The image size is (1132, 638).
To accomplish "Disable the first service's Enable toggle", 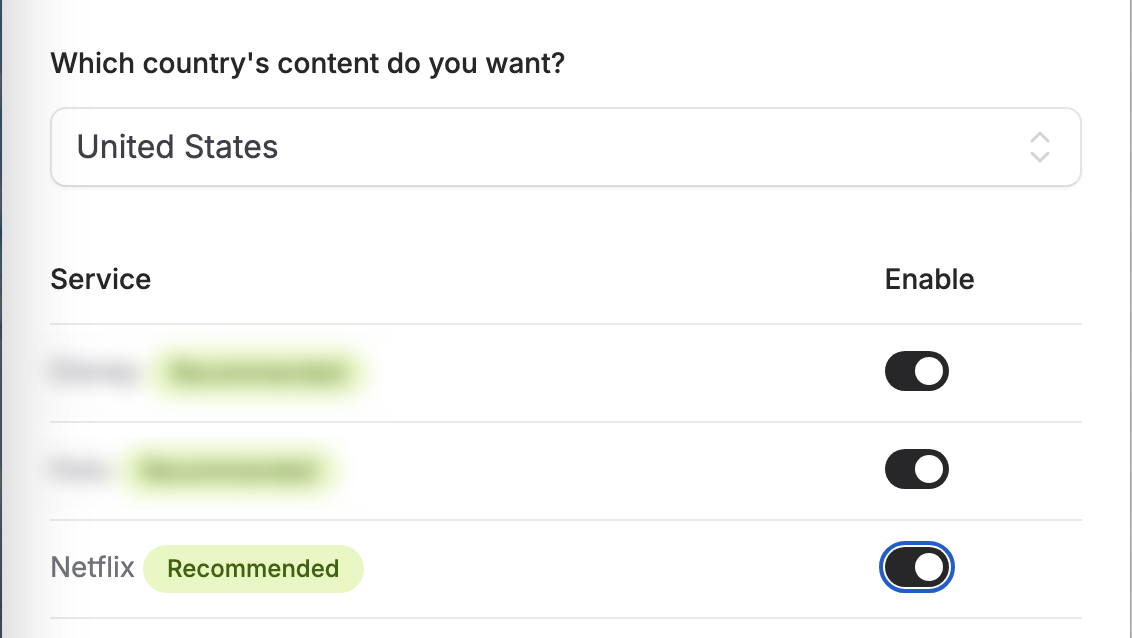I will tap(916, 372).
